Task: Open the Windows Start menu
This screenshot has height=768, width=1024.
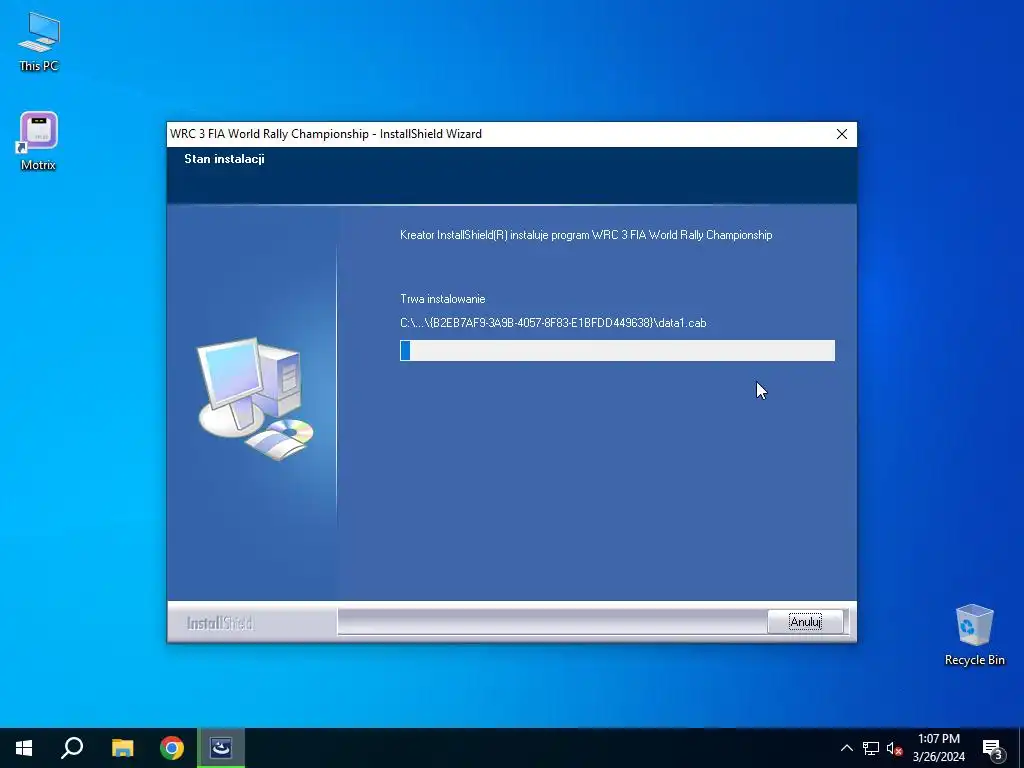Action: (24, 748)
